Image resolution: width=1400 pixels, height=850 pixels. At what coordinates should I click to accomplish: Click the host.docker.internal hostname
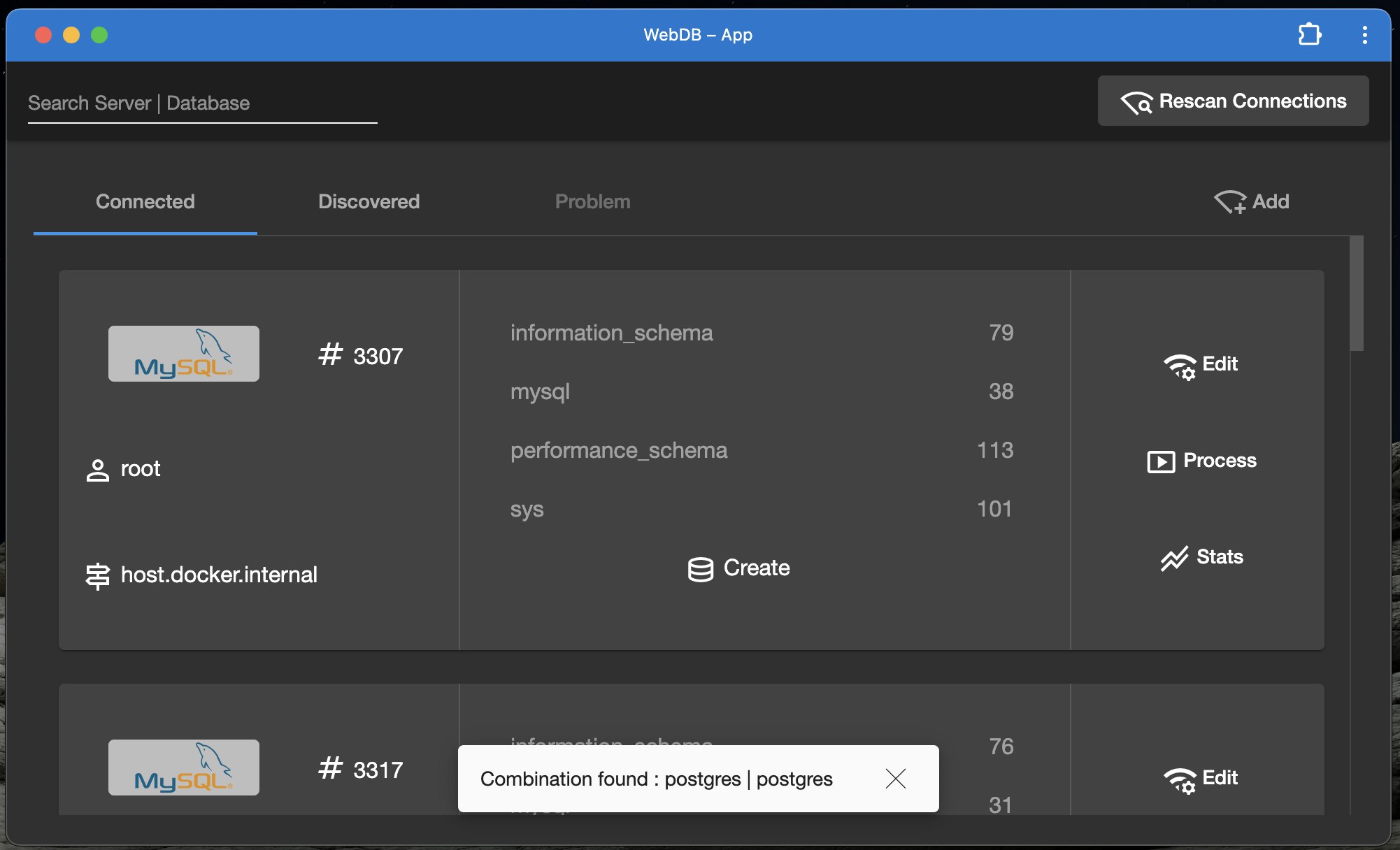point(219,575)
